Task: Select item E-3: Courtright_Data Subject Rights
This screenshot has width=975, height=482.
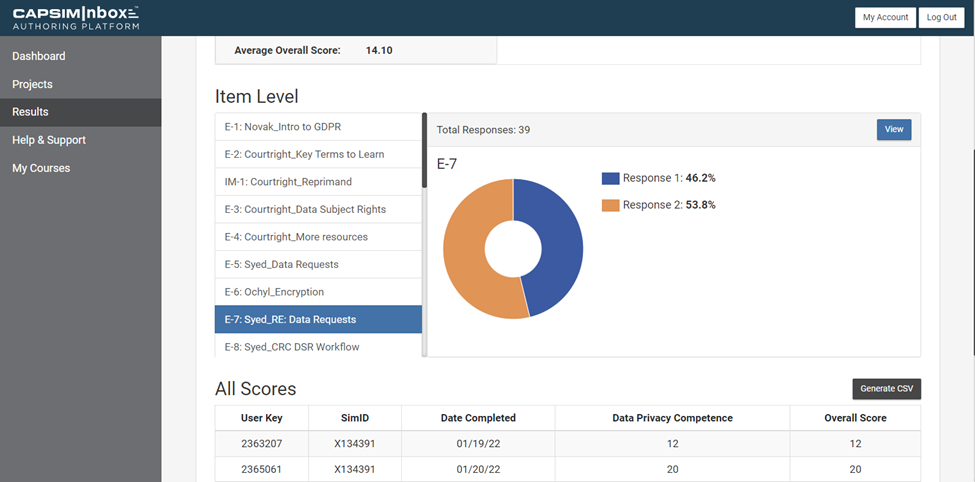Action: [318, 209]
